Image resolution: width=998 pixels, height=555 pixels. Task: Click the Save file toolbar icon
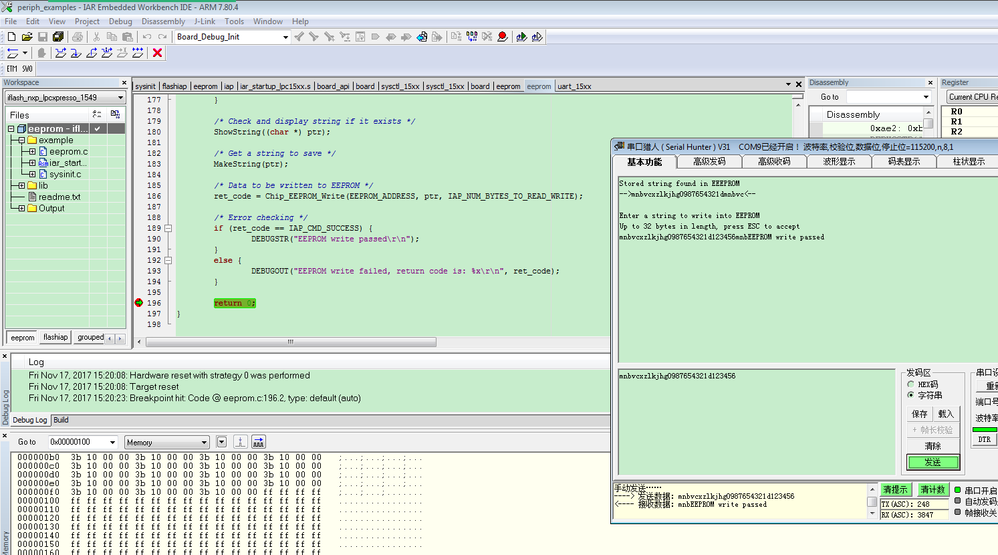pyautogui.click(x=42, y=37)
